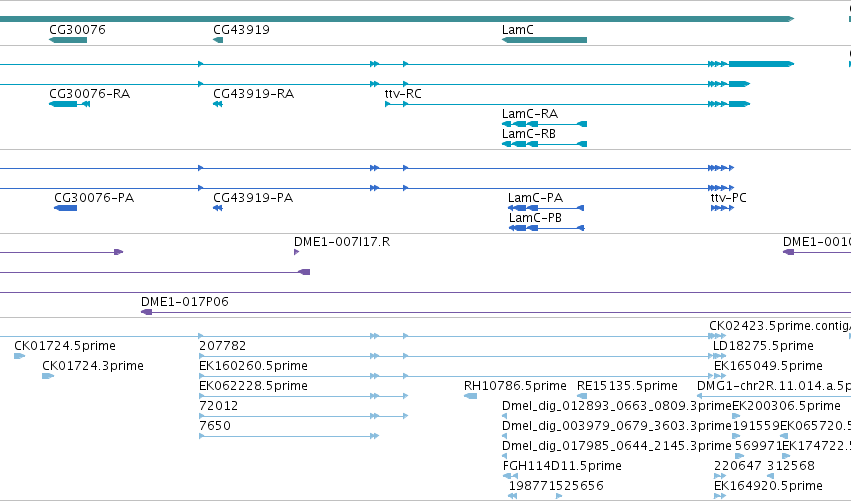Select the FGH114D11.5prime EST label

coord(562,466)
